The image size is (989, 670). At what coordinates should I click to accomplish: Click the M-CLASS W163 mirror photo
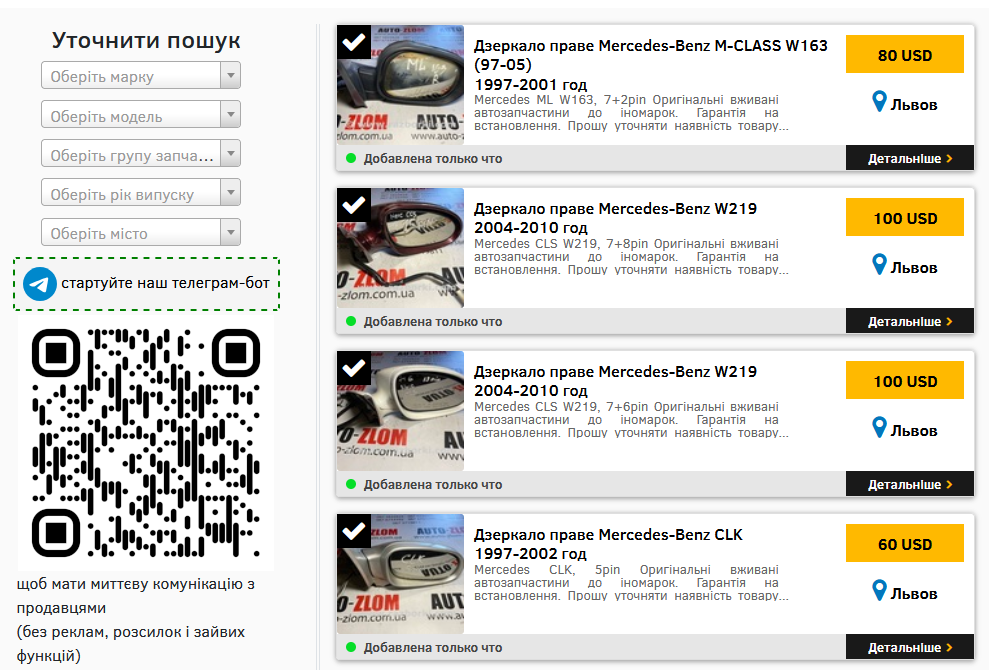coord(401,85)
